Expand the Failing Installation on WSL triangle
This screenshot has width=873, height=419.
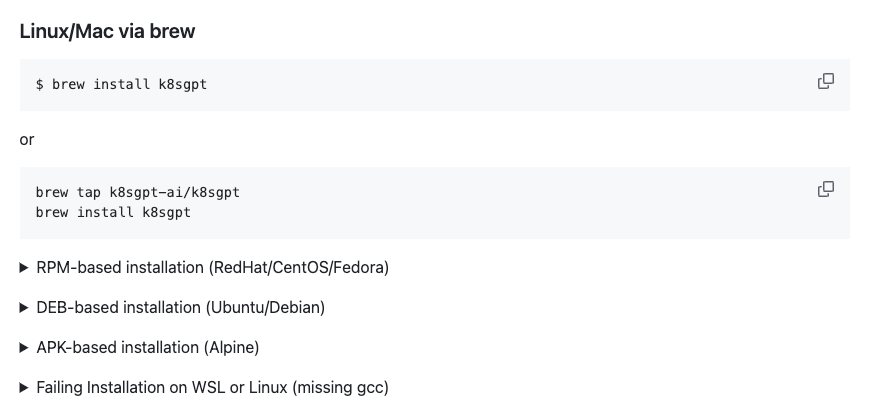(23, 387)
